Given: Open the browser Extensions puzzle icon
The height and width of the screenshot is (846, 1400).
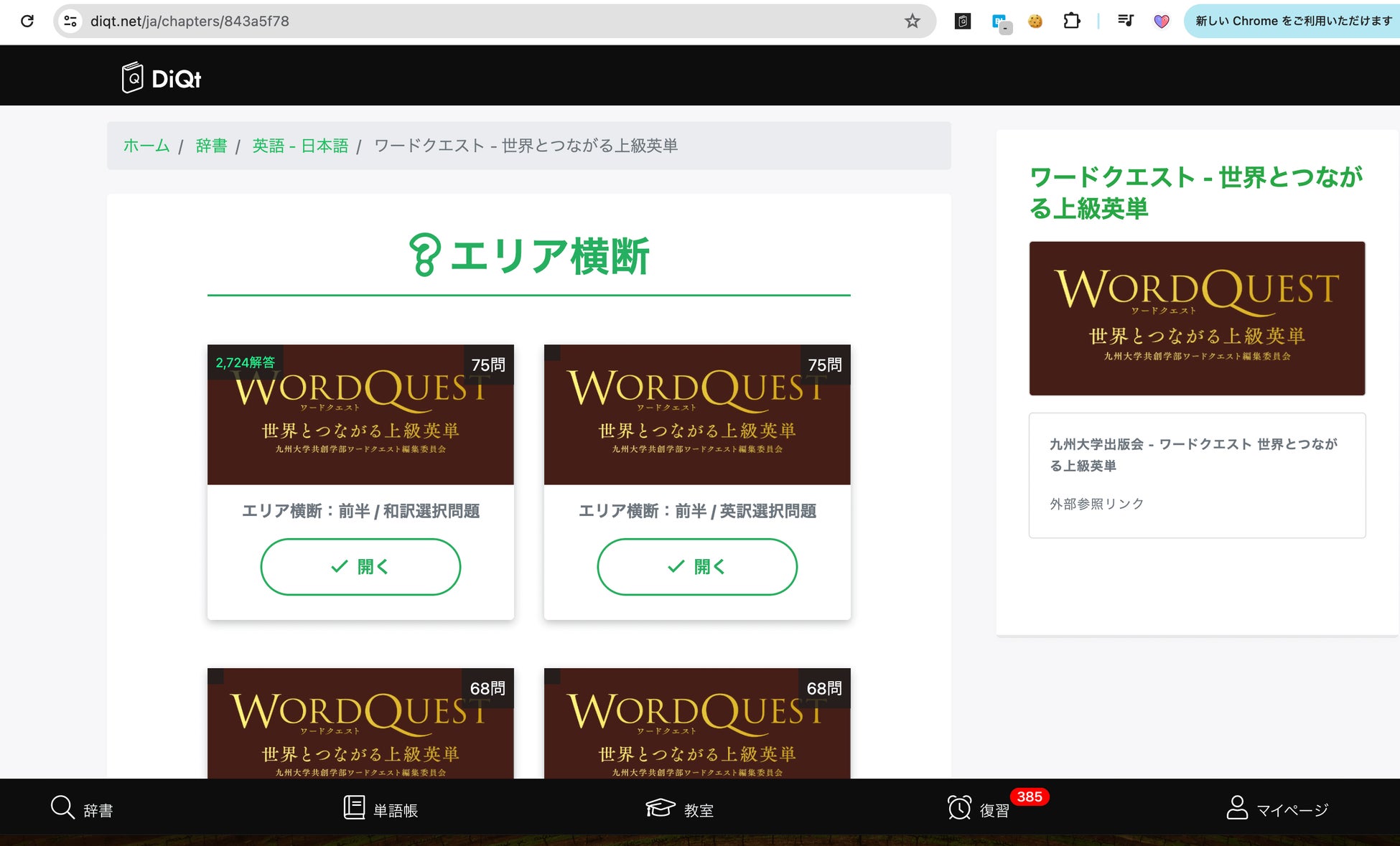Looking at the screenshot, I should (1071, 21).
